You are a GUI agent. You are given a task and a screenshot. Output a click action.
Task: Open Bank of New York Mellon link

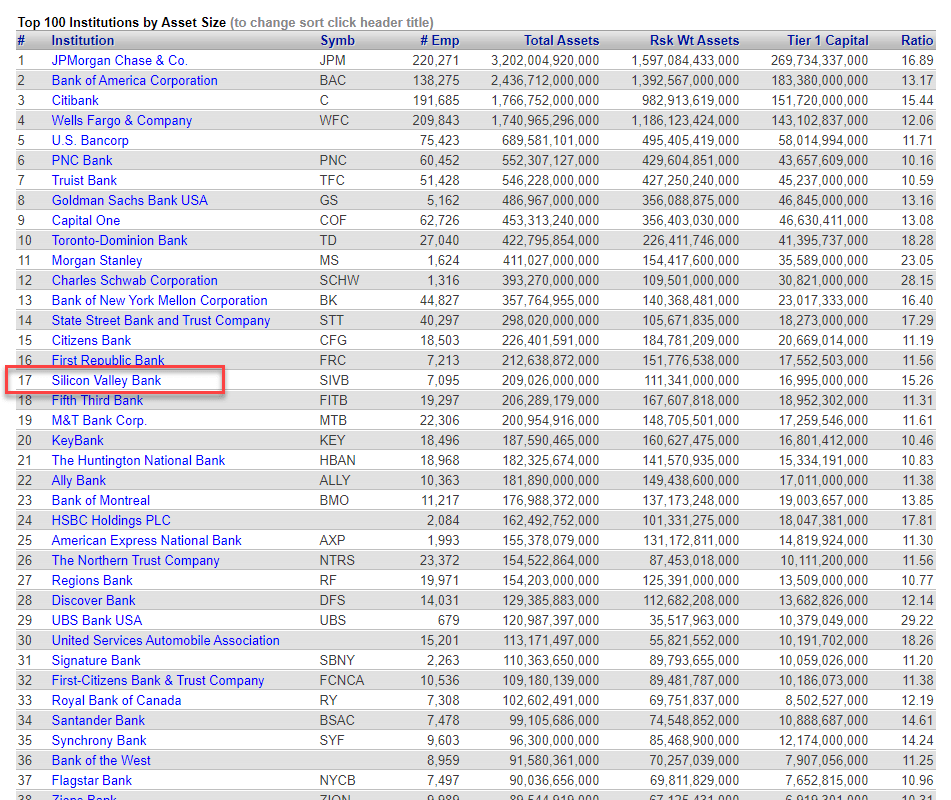[x=160, y=301]
